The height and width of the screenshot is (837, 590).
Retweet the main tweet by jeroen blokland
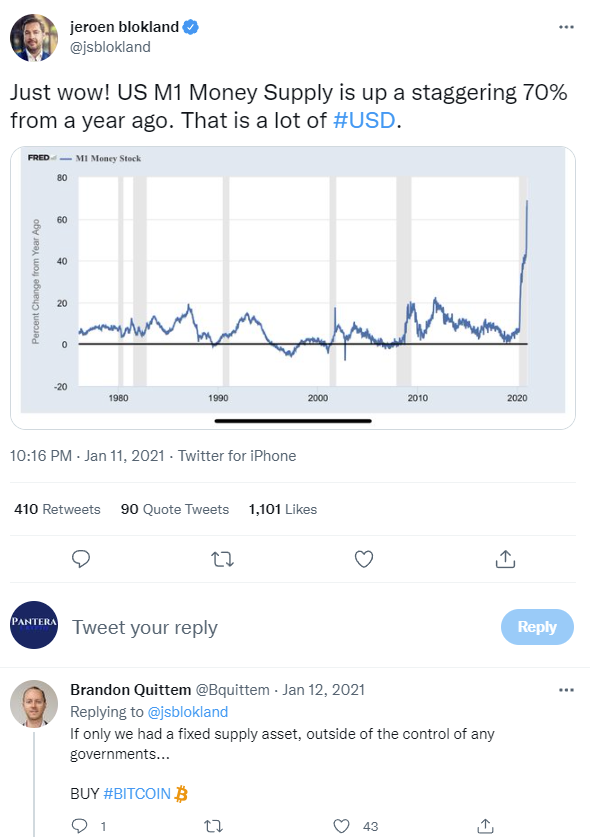pos(222,559)
